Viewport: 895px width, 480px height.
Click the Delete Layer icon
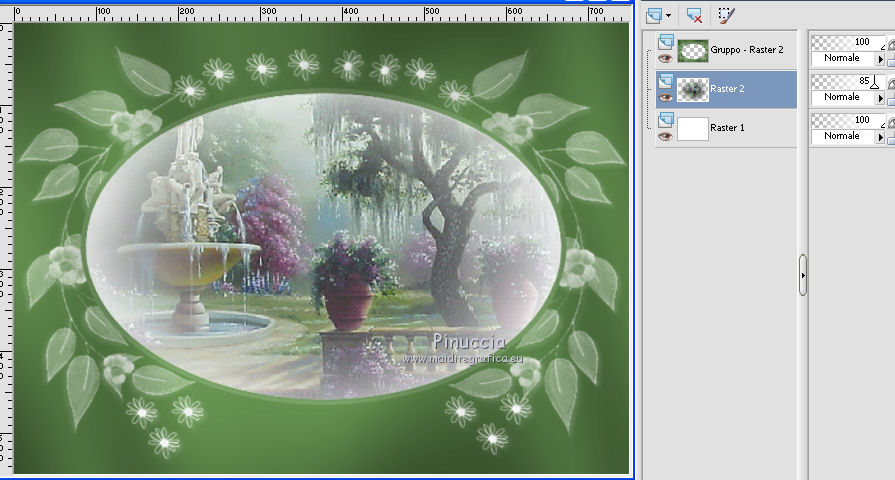[x=694, y=15]
